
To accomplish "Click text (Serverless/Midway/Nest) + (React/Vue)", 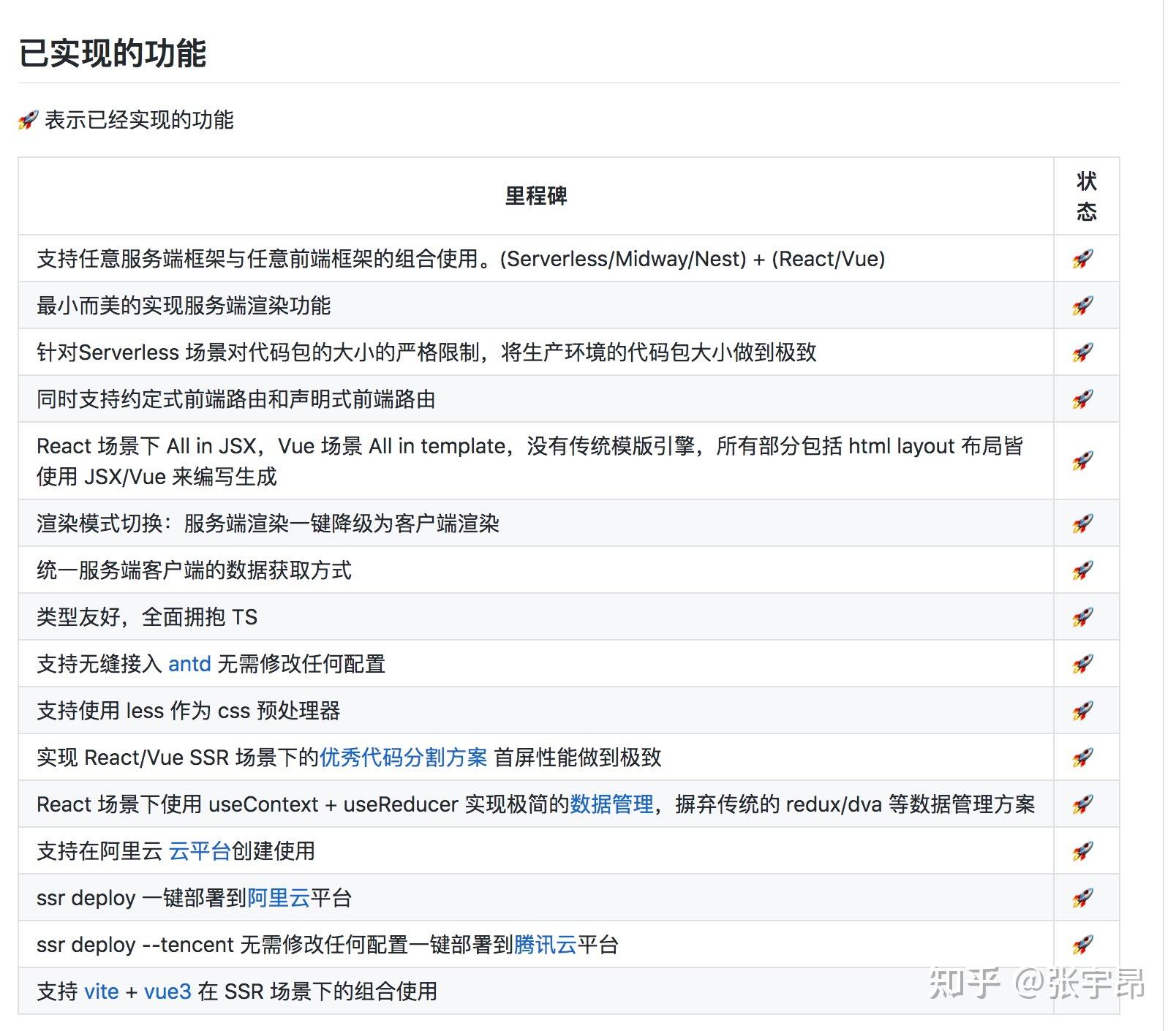I will tap(693, 259).
